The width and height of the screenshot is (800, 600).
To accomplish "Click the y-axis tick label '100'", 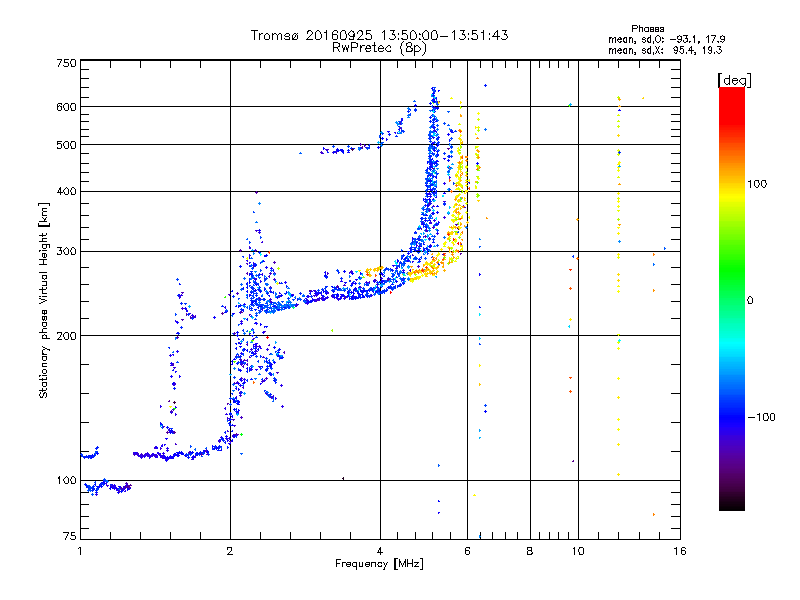I will (x=66, y=480).
